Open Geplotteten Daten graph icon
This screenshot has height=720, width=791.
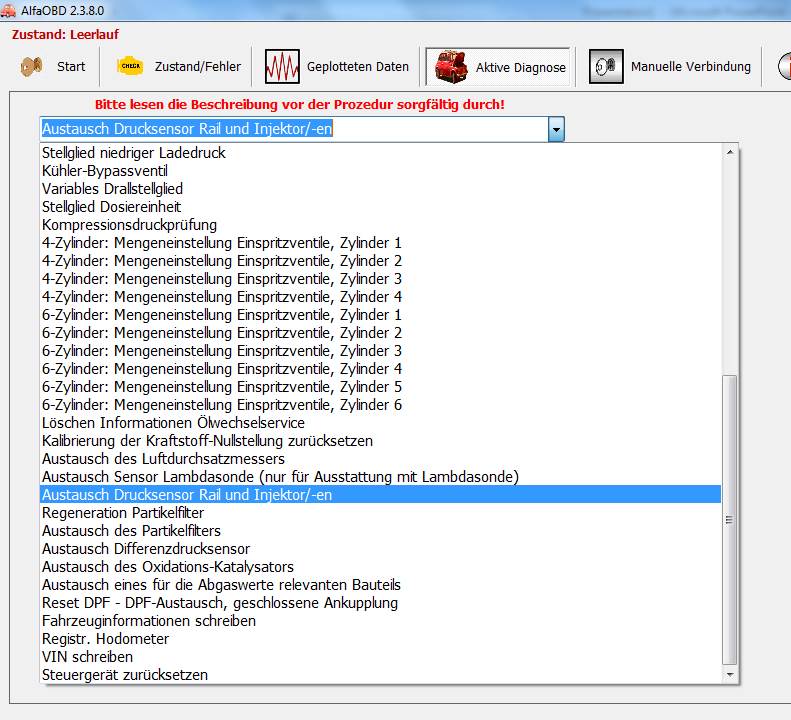[x=282, y=67]
